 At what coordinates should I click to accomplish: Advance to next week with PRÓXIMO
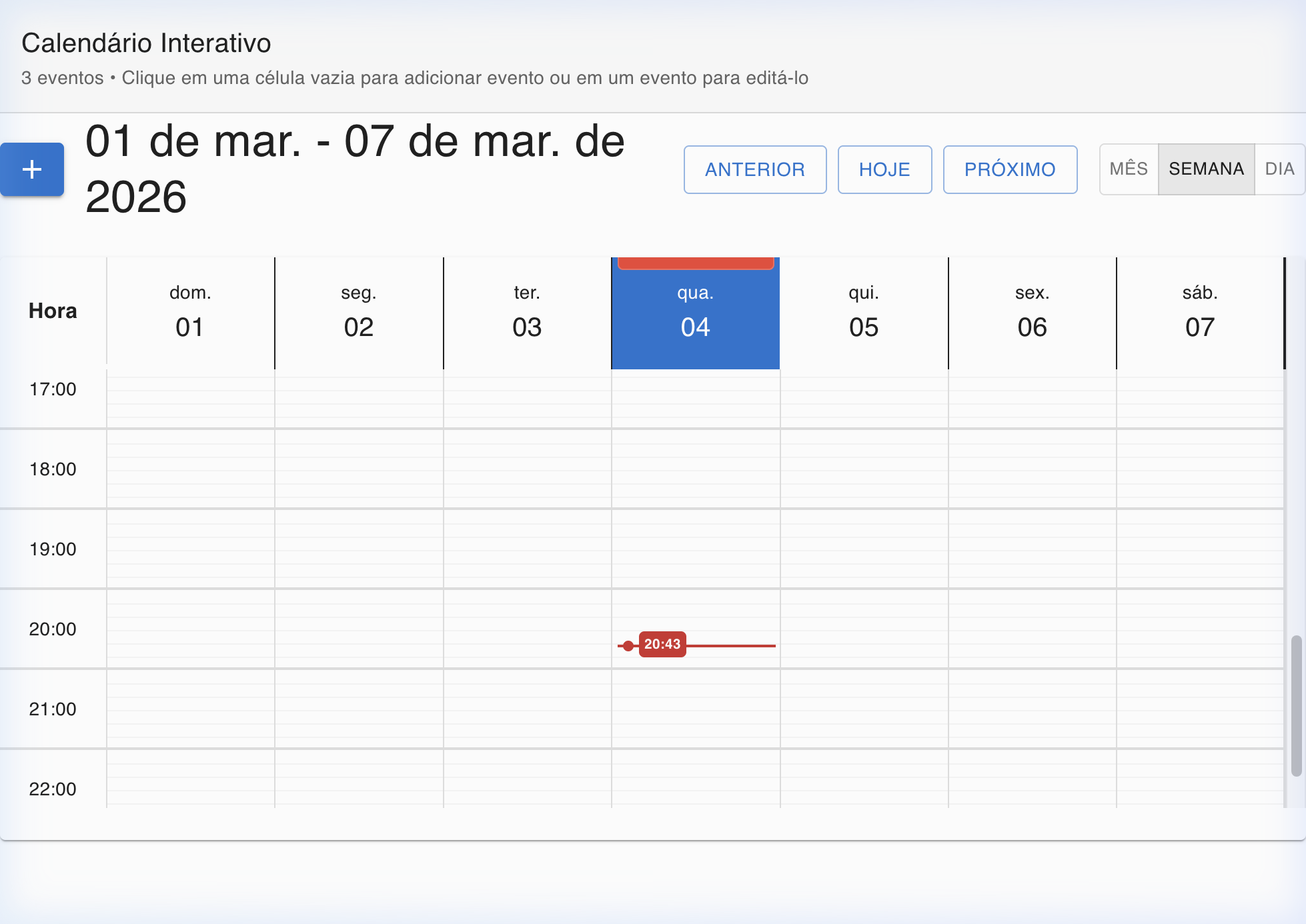pyautogui.click(x=1009, y=169)
